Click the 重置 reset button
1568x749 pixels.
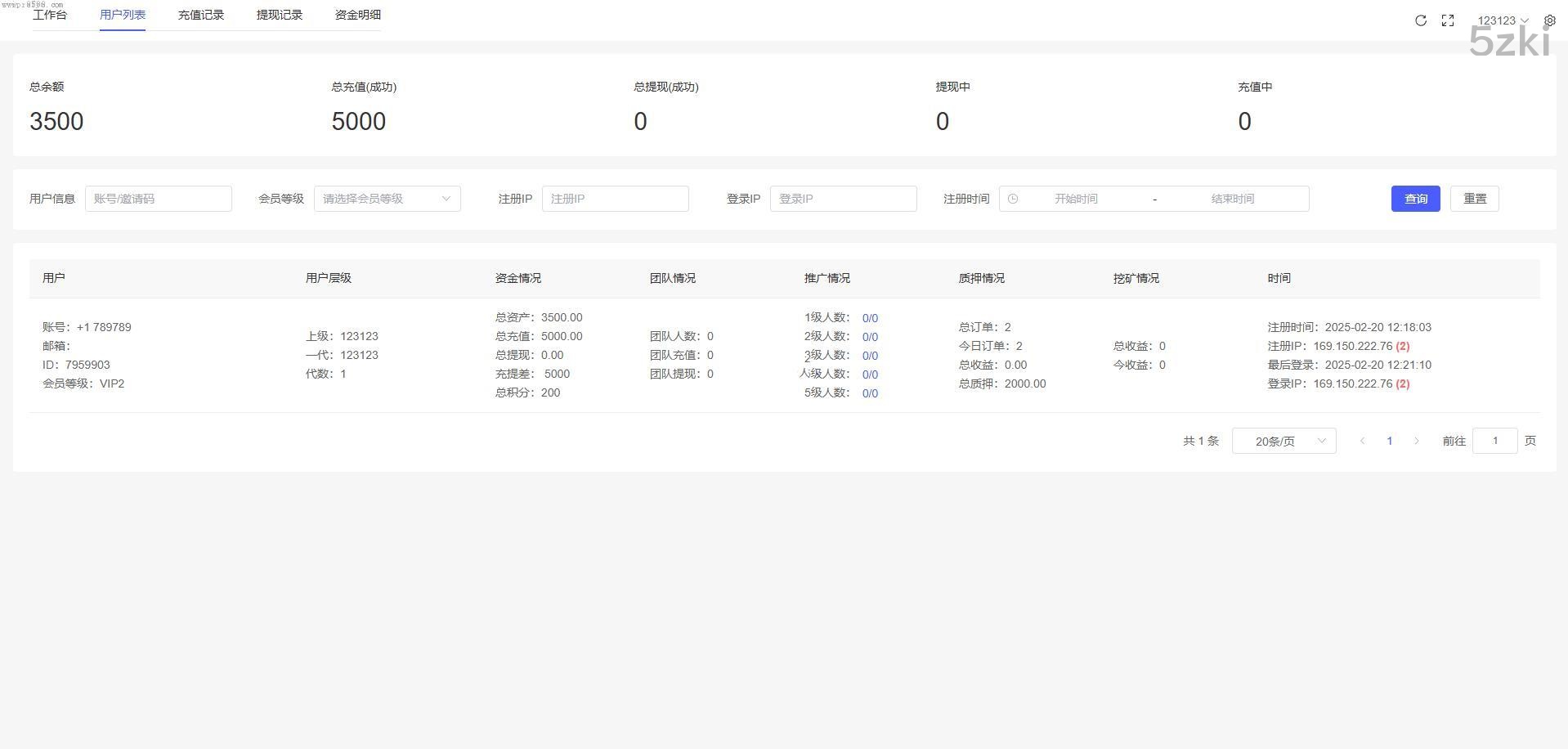1474,199
